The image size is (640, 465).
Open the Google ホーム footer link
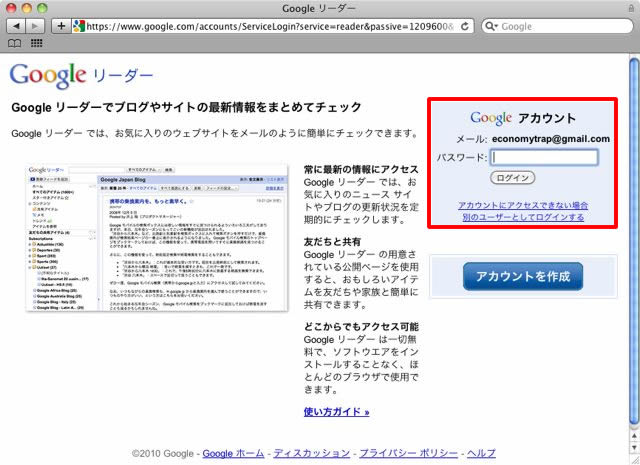[233, 454]
